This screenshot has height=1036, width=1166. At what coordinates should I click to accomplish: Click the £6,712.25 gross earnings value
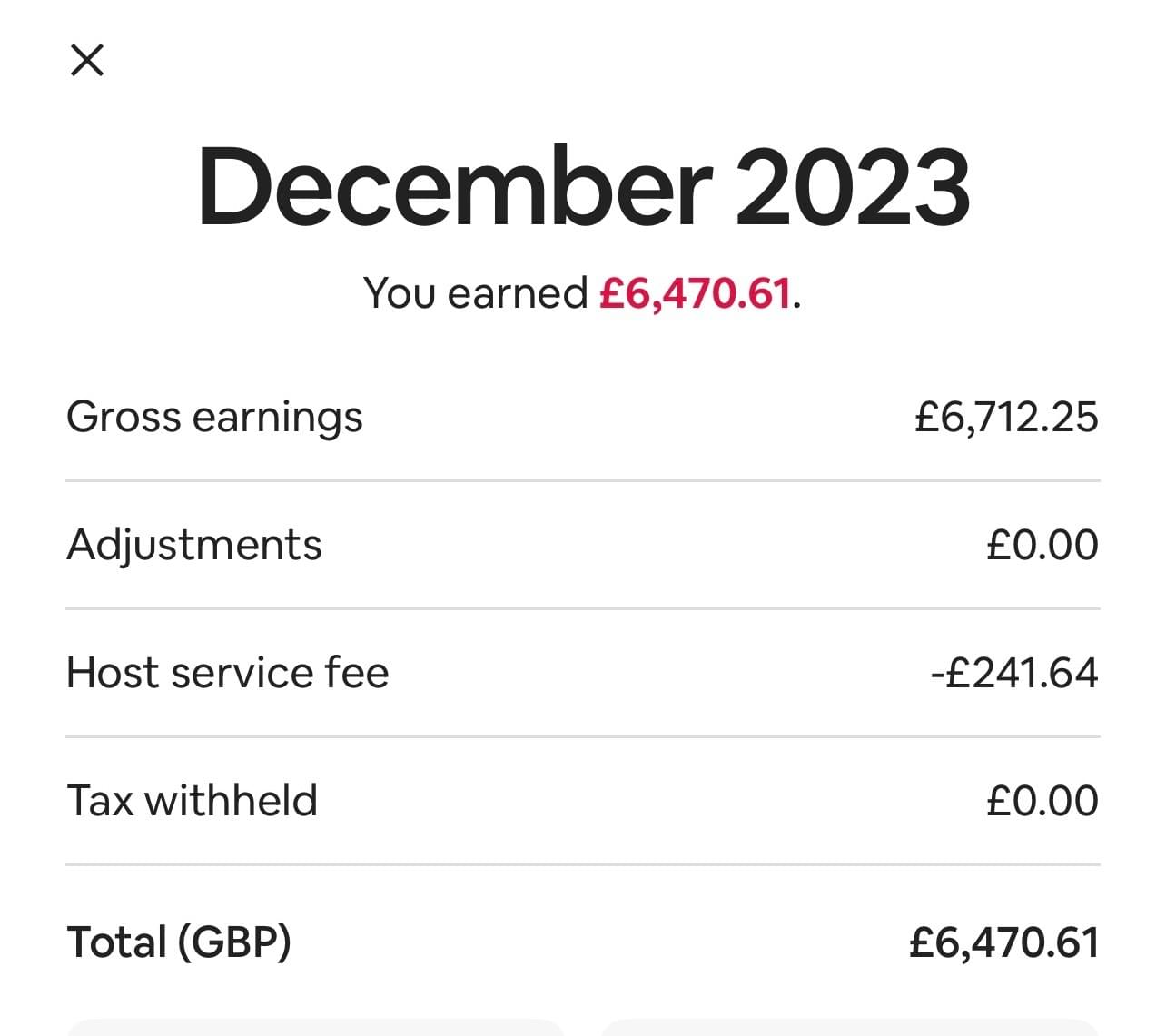coord(1006,418)
